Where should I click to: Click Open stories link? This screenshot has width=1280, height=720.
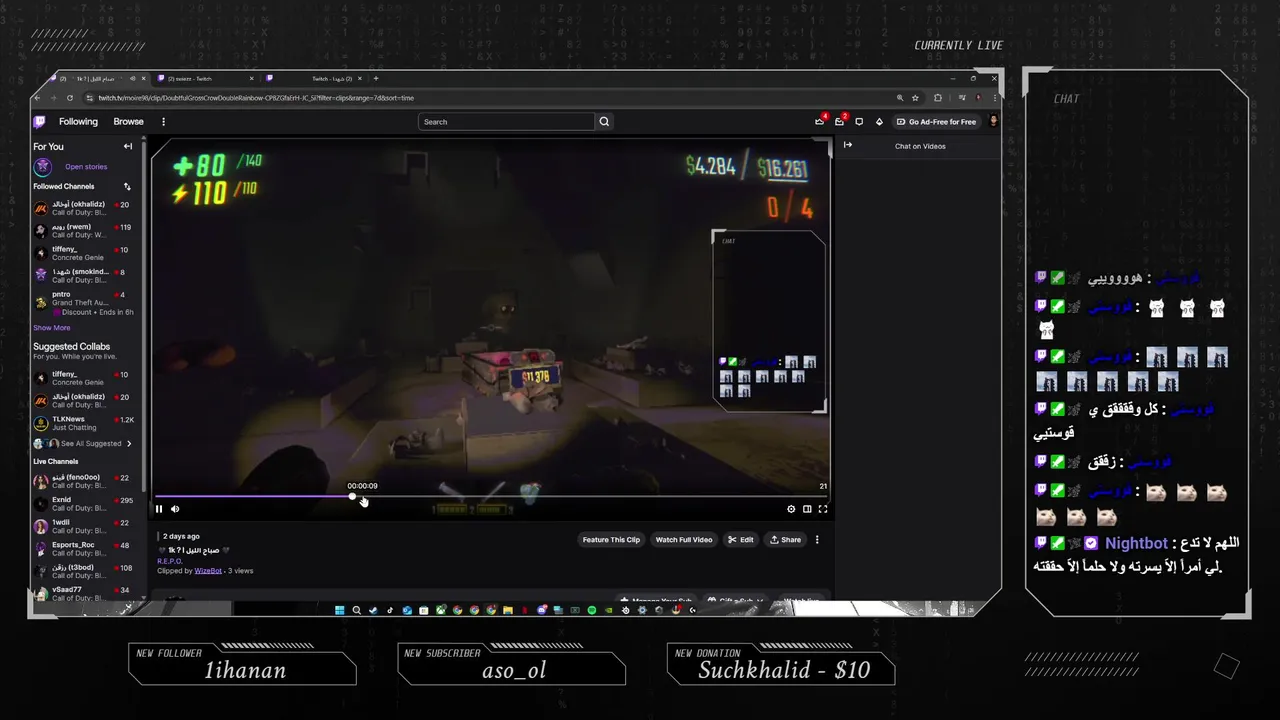click(86, 167)
